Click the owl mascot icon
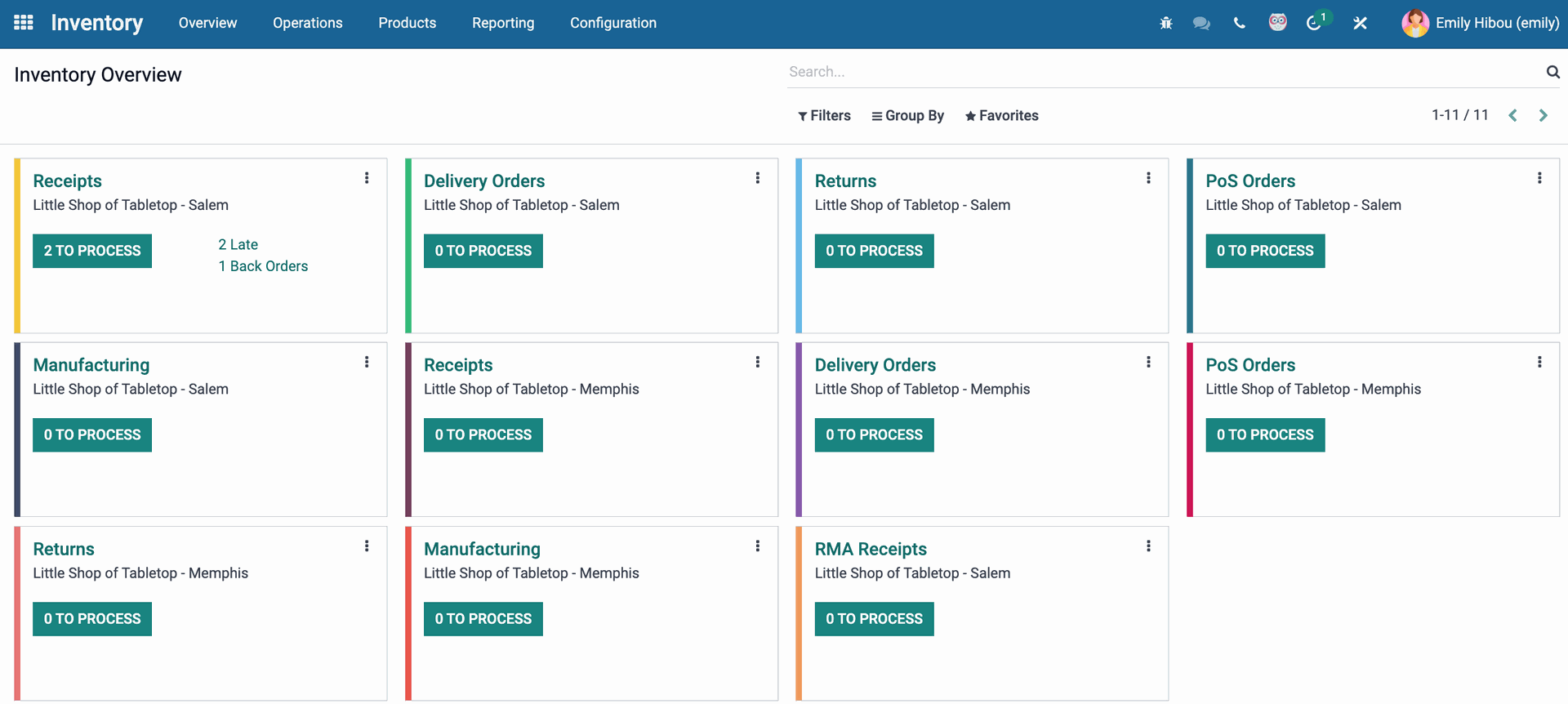This screenshot has width=1568, height=704. tap(1277, 22)
